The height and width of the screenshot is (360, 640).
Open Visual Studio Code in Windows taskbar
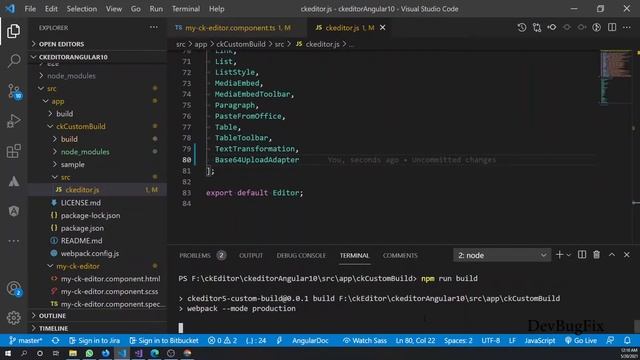pos(122,353)
